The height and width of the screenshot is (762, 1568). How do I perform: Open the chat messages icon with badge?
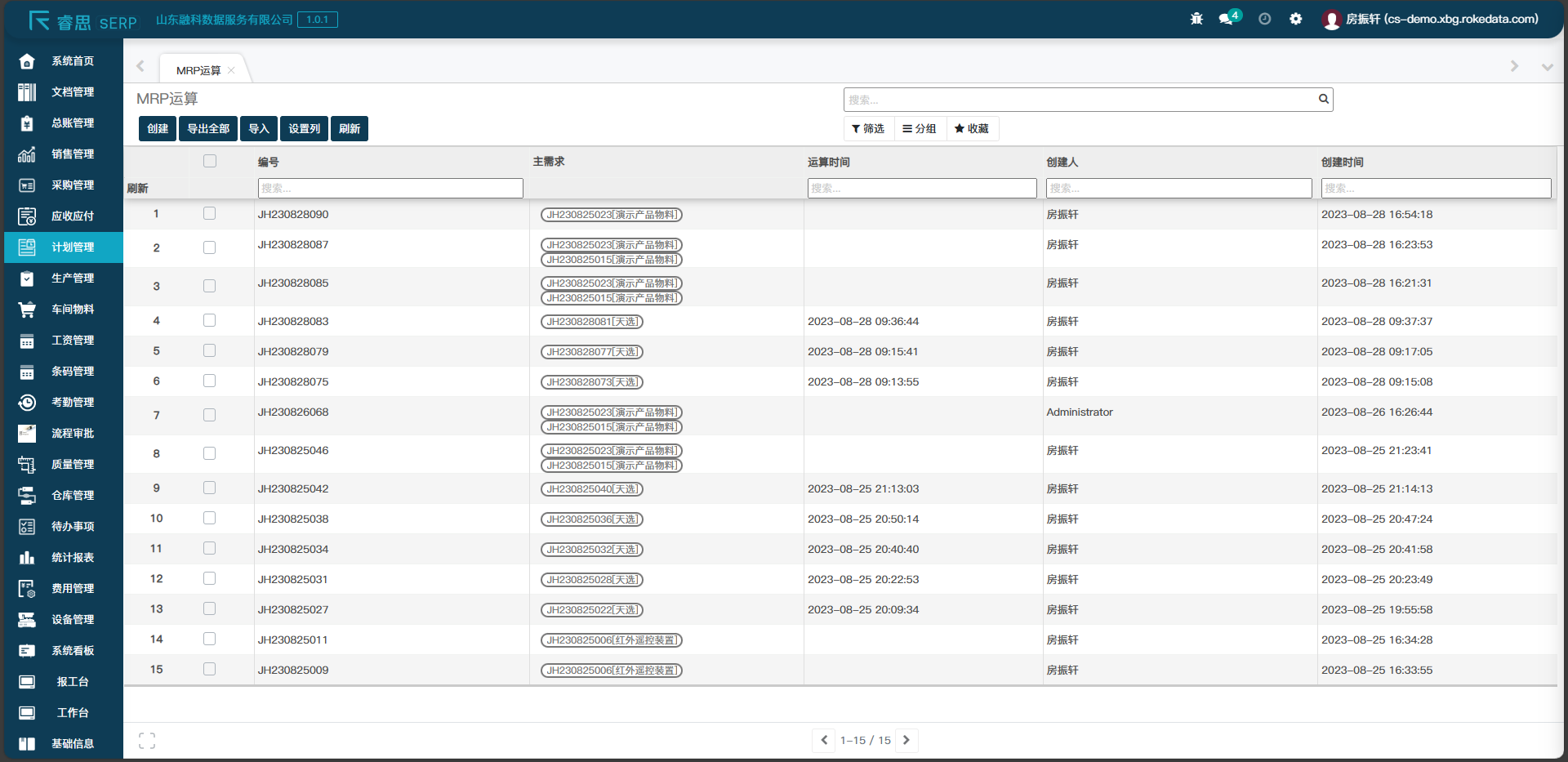[x=1227, y=19]
